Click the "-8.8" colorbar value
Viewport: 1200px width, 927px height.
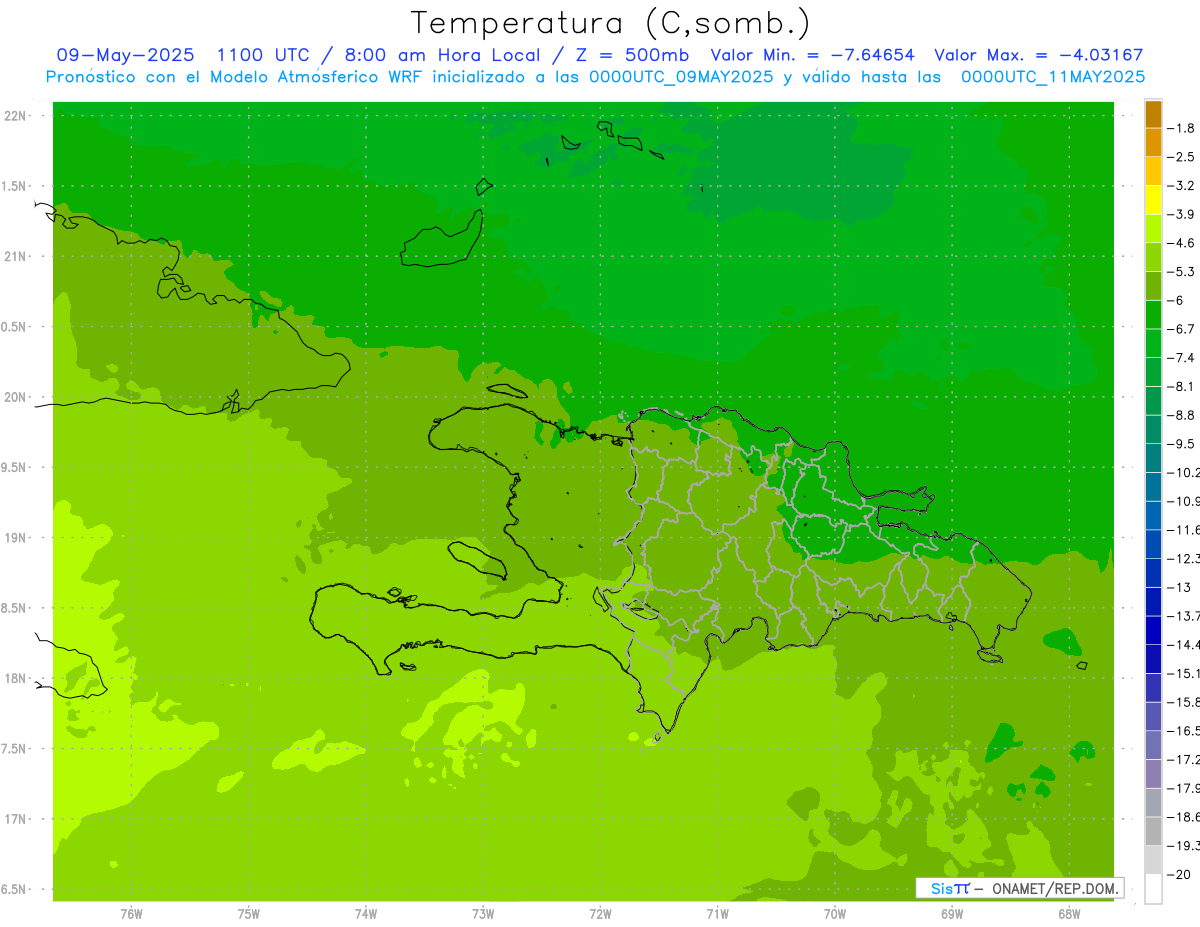coord(1183,415)
